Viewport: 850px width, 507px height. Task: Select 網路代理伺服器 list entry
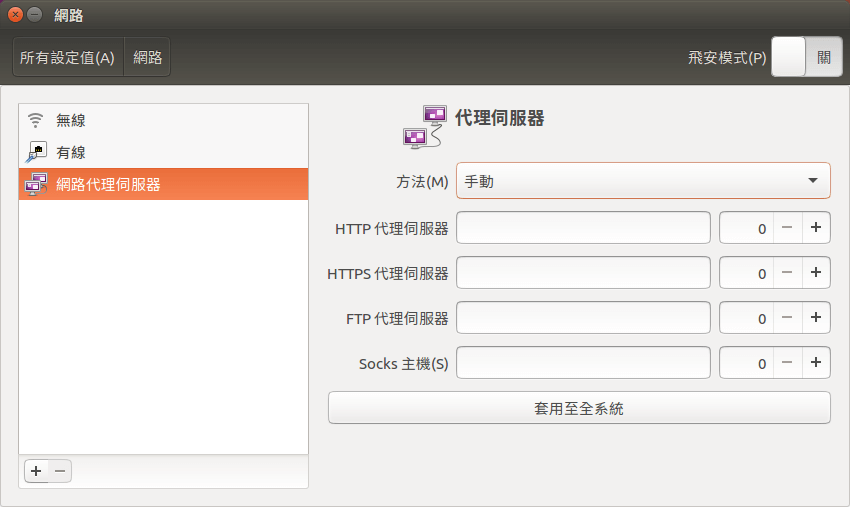[108, 184]
